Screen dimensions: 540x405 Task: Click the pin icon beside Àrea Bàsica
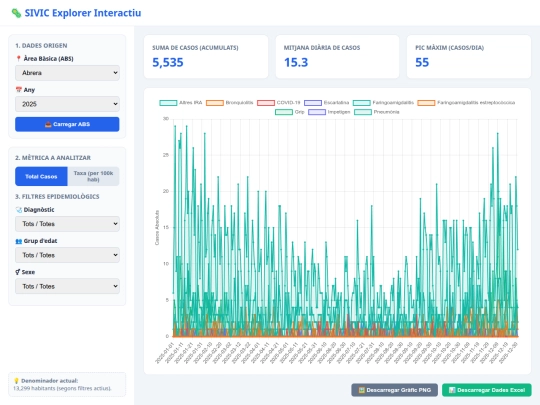coord(19,59)
